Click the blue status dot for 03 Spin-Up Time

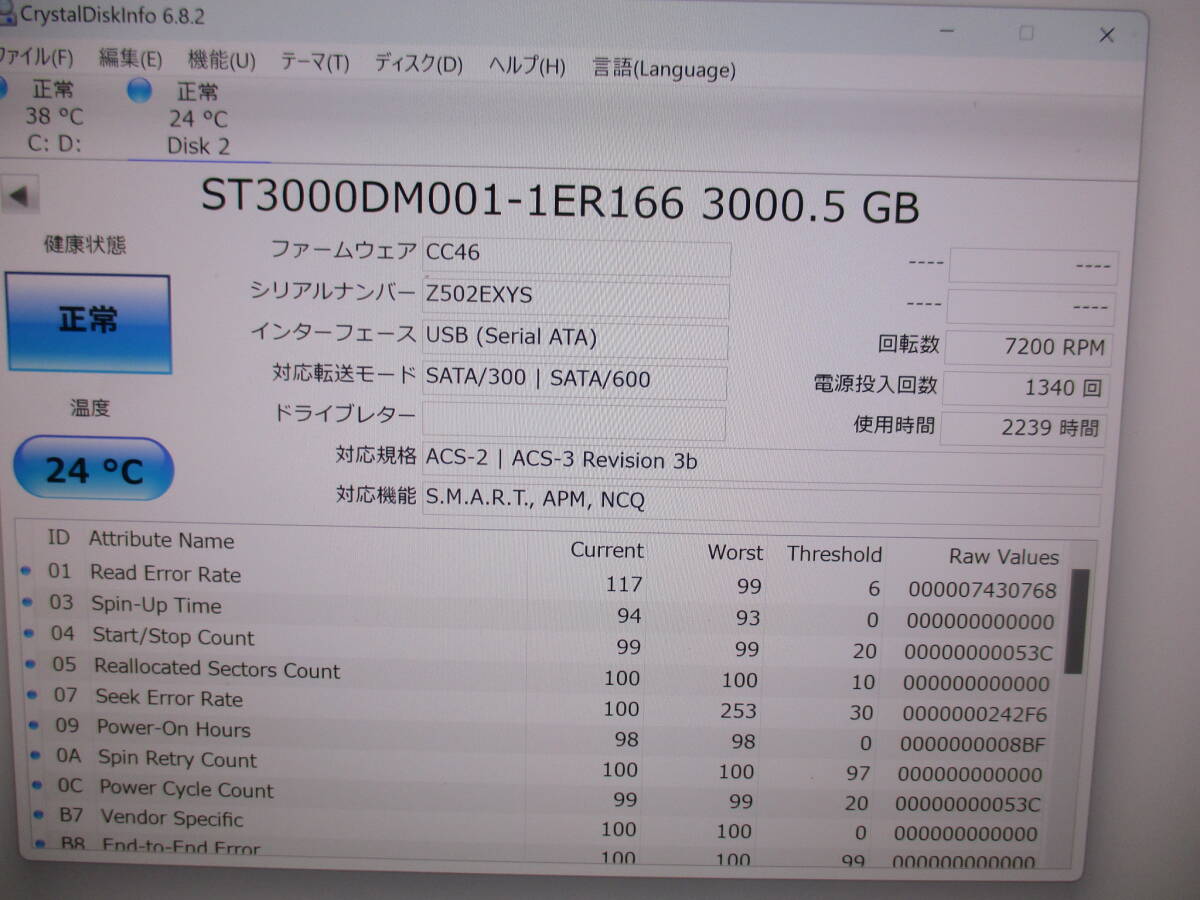click(27, 602)
